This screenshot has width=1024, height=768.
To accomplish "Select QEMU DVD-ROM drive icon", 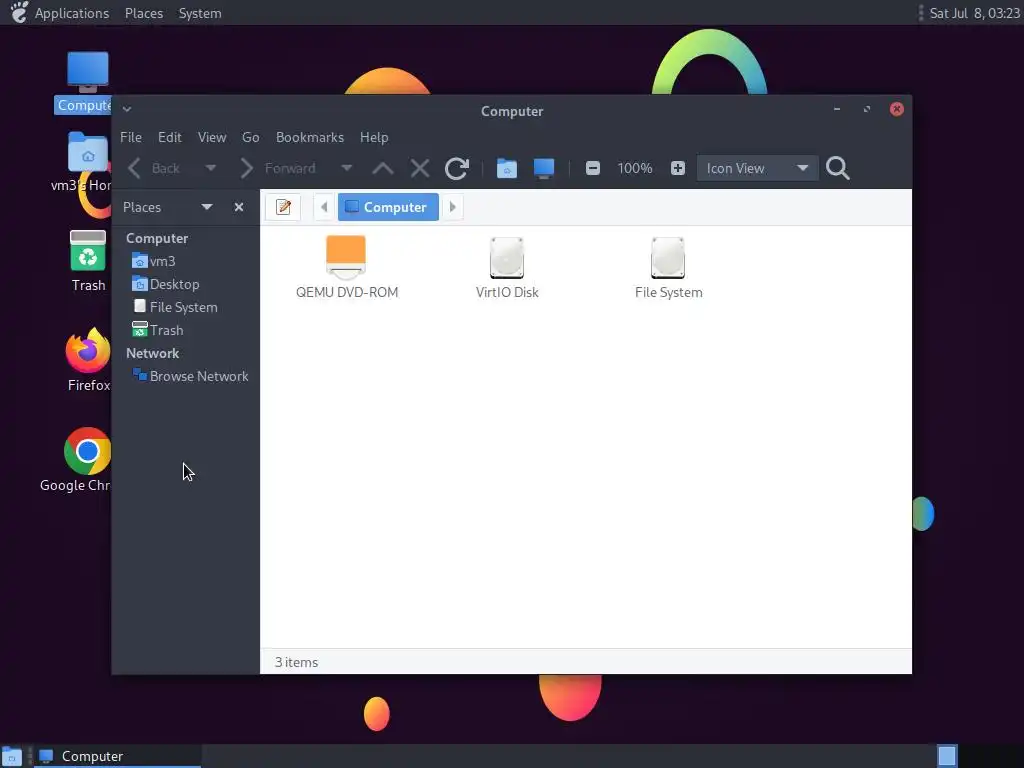I will 347,267.
